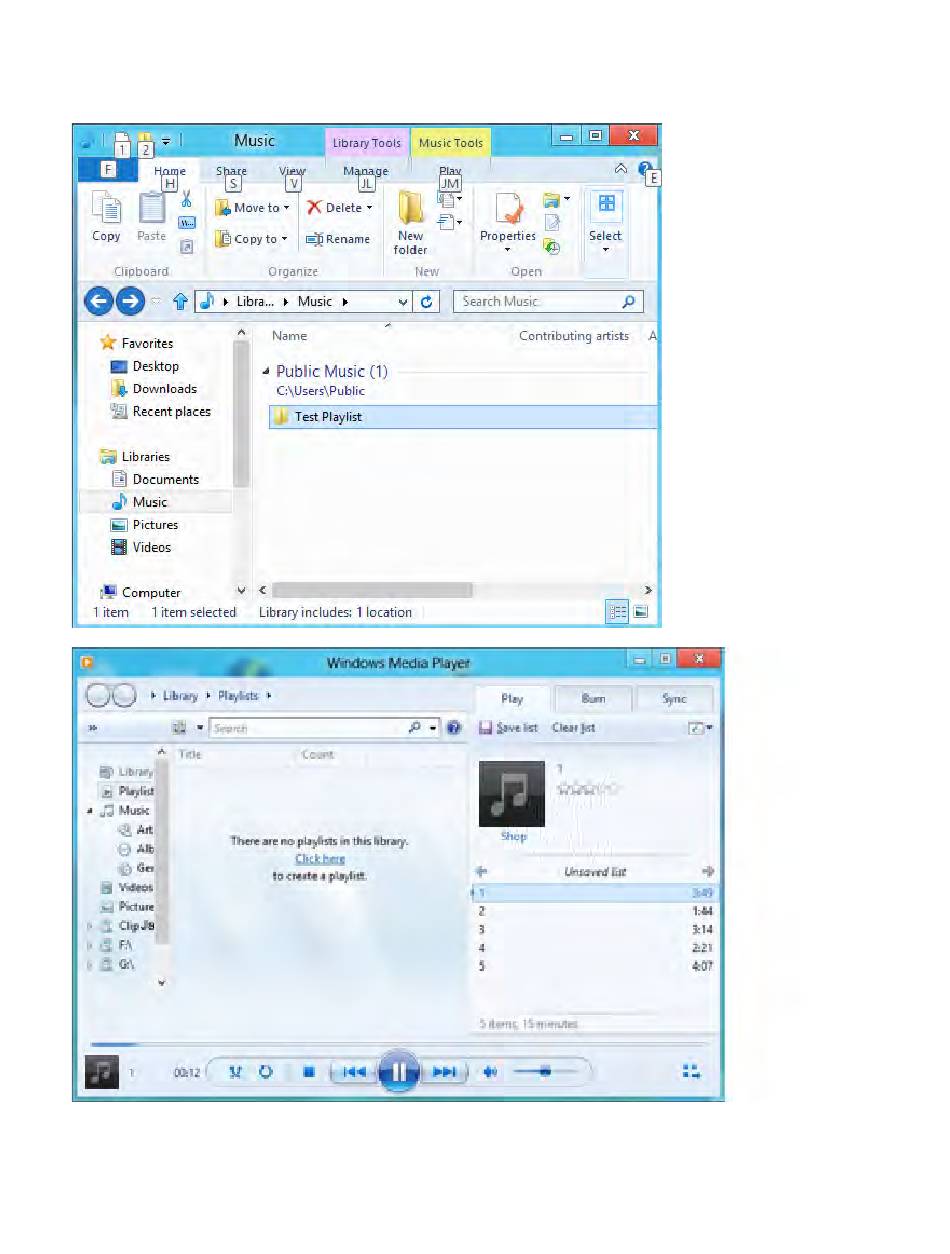The height and width of the screenshot is (1254, 950).
Task: Click the Copy icon in the Clipboard group
Action: pyautogui.click(x=106, y=209)
